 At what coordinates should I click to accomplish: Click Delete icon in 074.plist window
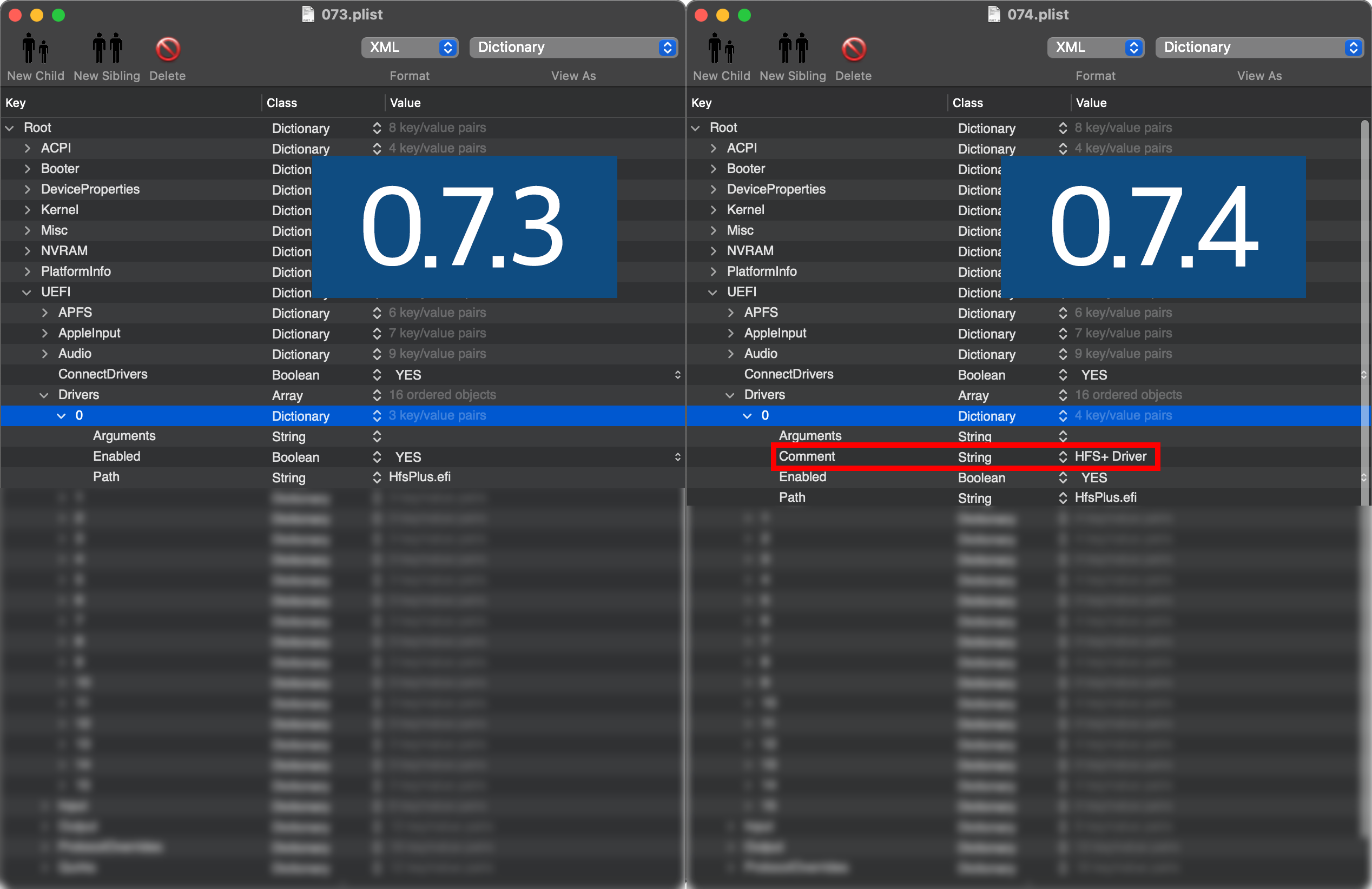pos(854,48)
